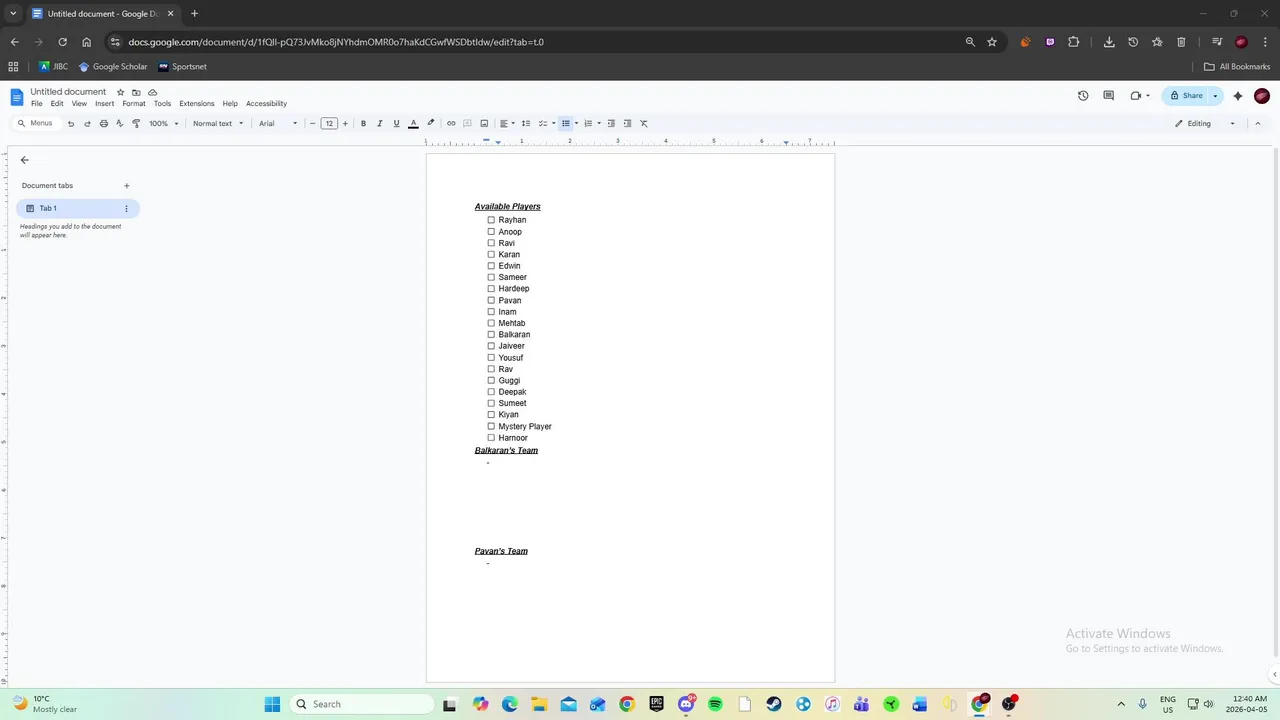The image size is (1280, 720).
Task: Mark Edwin as checked
Action: click(x=491, y=266)
